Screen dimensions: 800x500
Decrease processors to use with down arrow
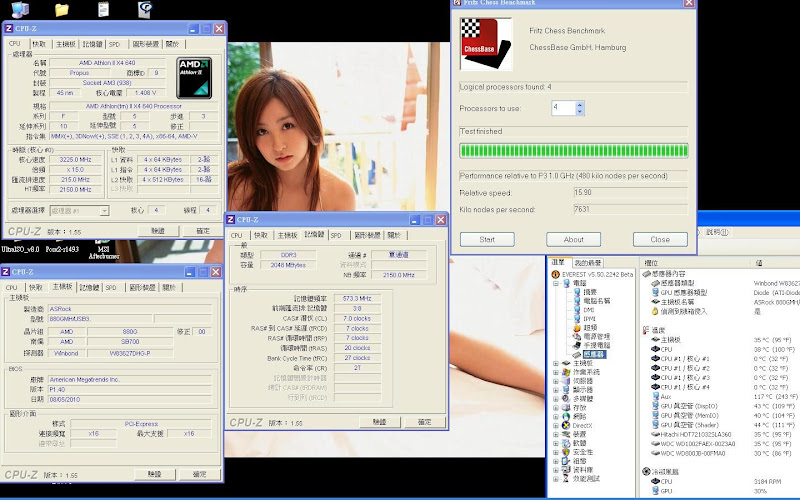[x=580, y=111]
